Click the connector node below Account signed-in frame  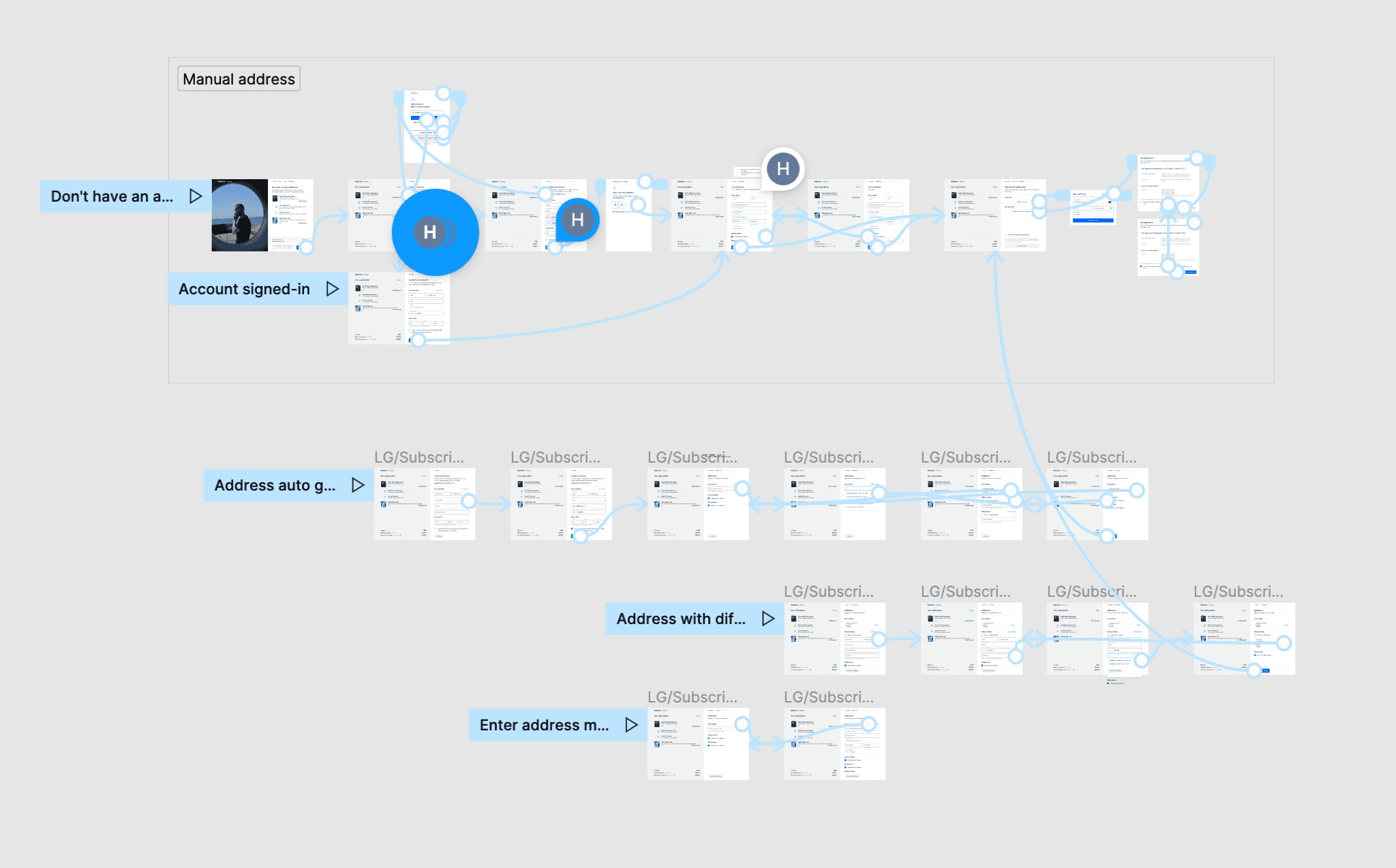tap(419, 339)
